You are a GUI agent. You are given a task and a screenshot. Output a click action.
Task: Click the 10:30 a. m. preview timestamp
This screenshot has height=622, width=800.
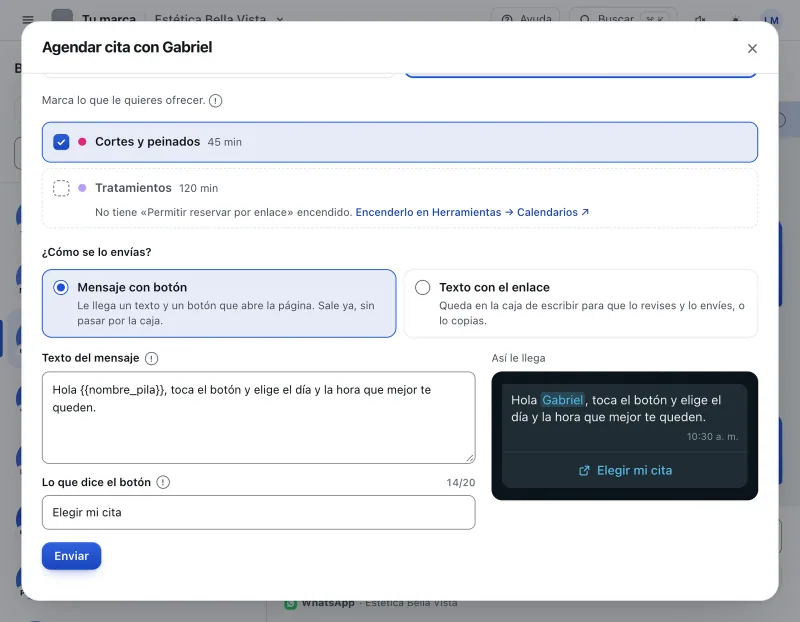click(x=712, y=437)
